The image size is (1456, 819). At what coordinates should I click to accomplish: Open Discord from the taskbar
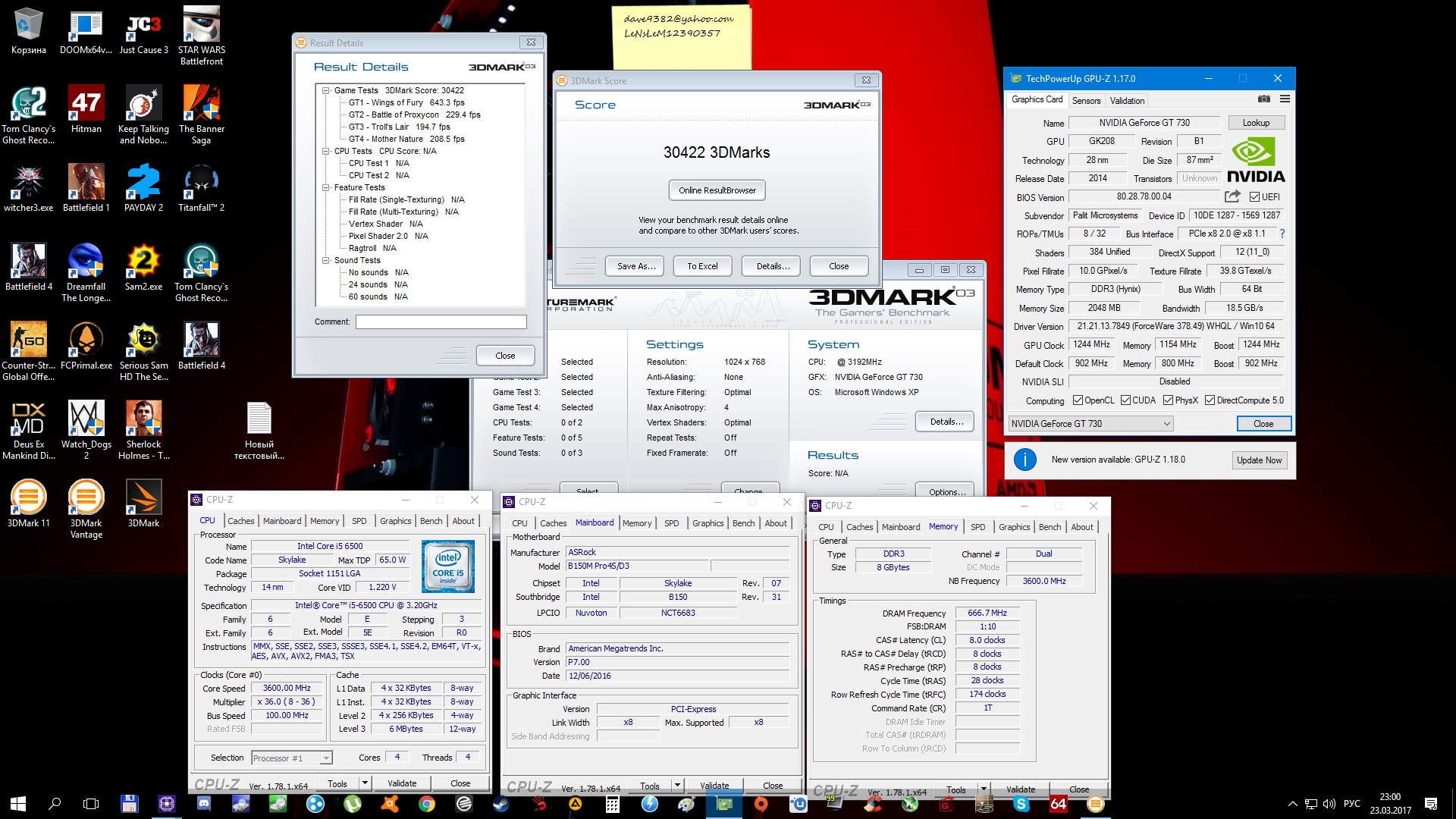coord(203,804)
